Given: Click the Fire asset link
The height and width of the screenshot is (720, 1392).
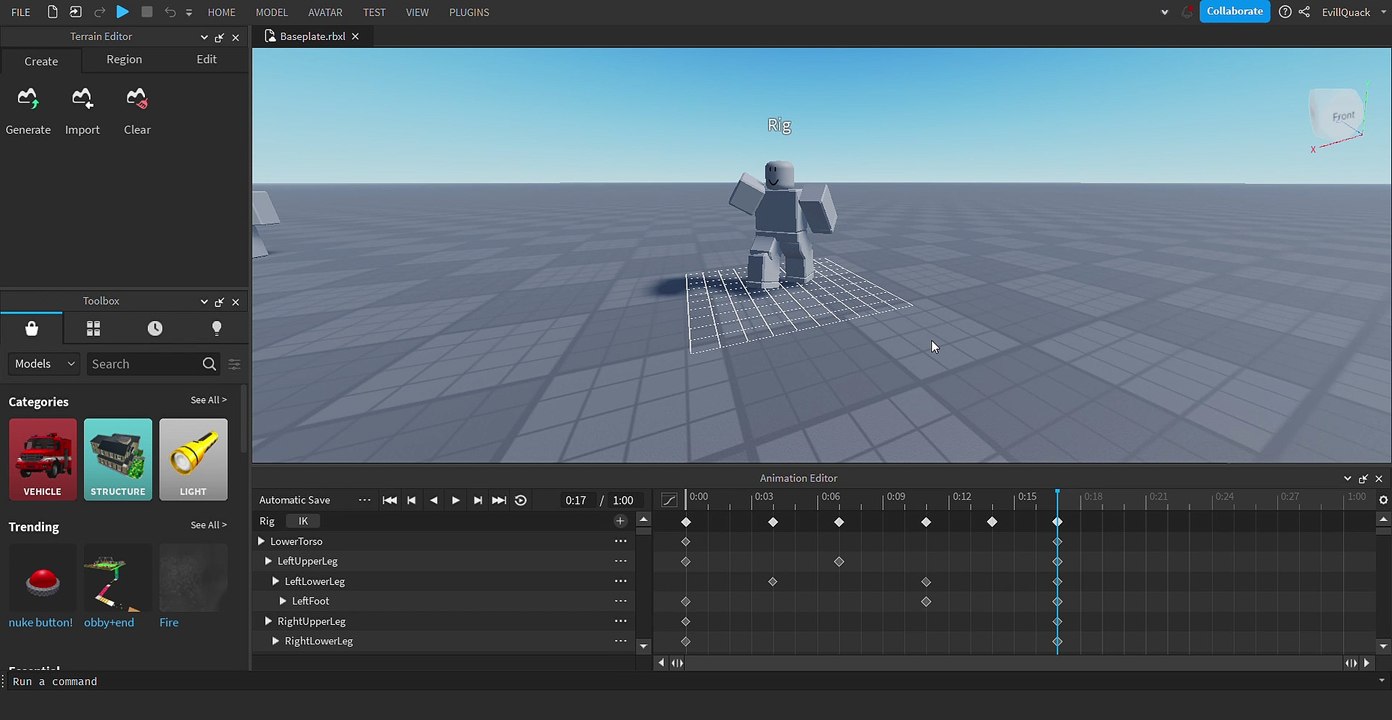Looking at the screenshot, I should [169, 622].
